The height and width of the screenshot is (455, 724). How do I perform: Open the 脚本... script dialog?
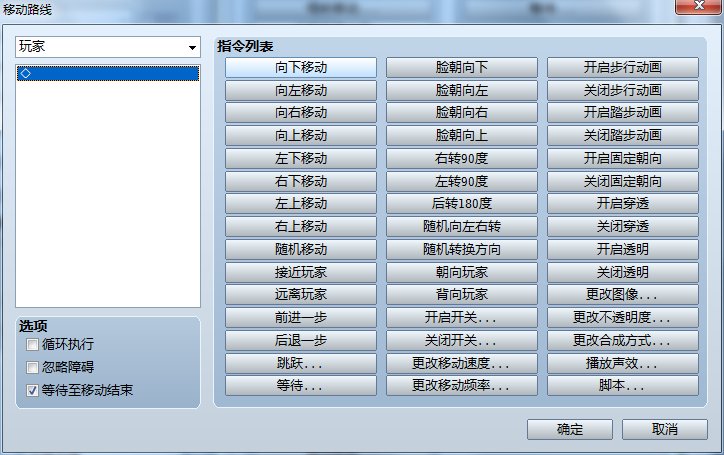coord(623,385)
